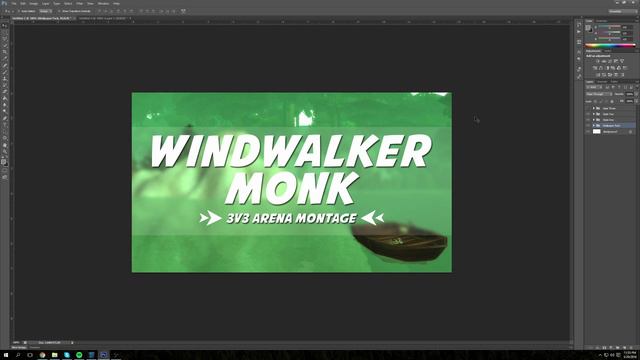Click the foreground color swatch in toolbar
640x360 pixels.
pyautogui.click(x=3, y=161)
